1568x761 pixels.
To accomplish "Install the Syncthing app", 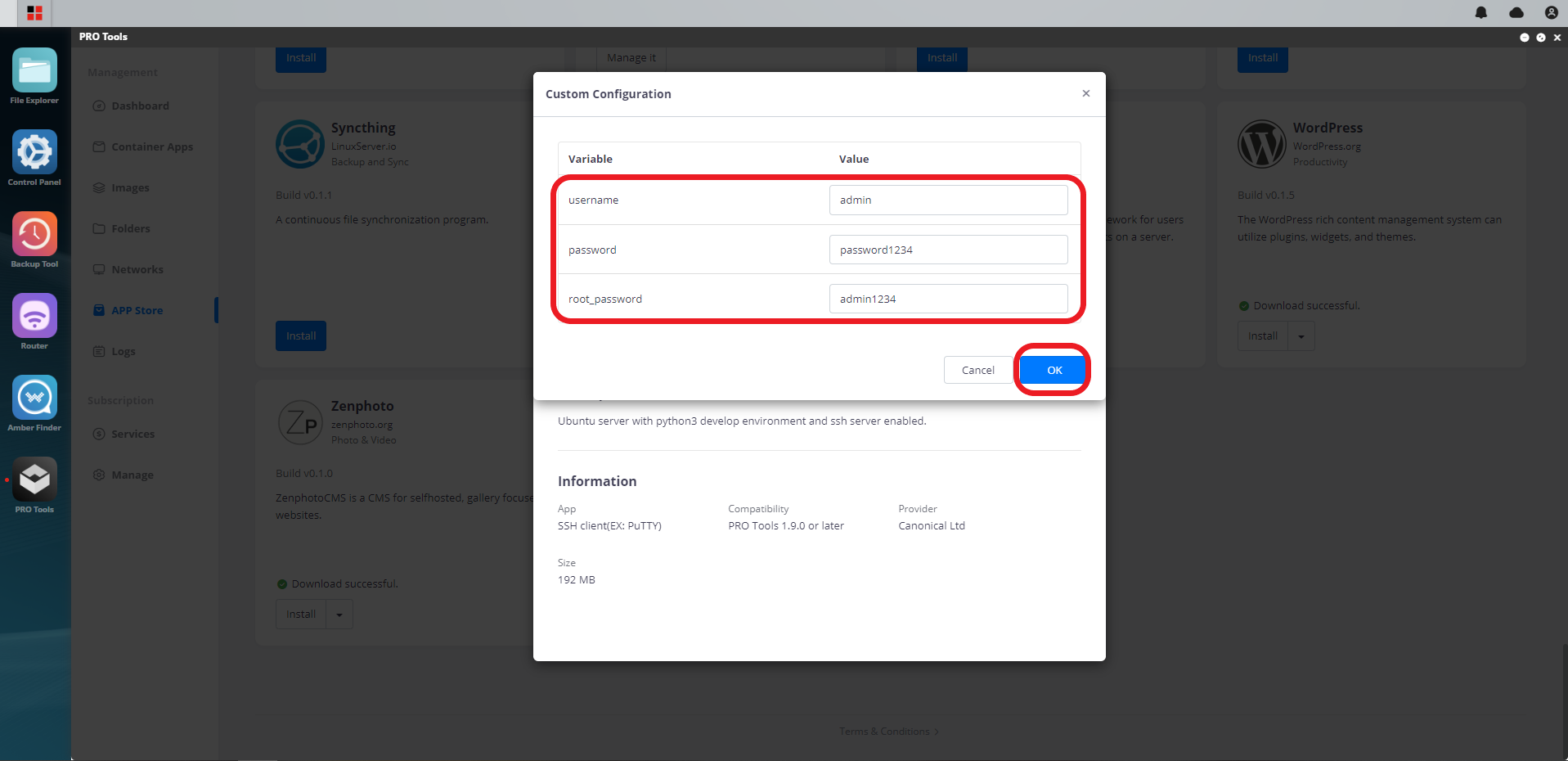I will (301, 336).
